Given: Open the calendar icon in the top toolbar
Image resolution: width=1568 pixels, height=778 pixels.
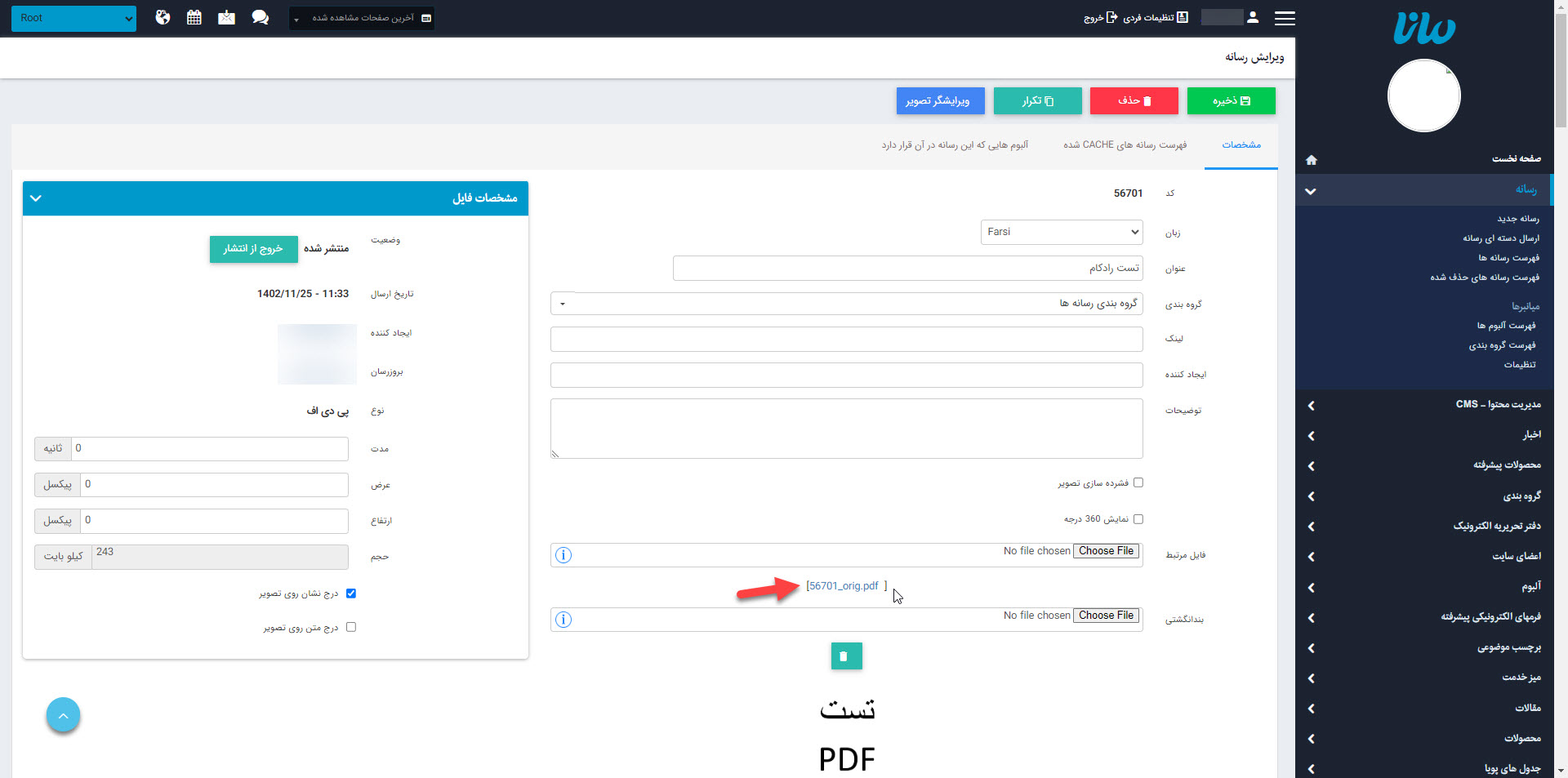Looking at the screenshot, I should point(194,17).
